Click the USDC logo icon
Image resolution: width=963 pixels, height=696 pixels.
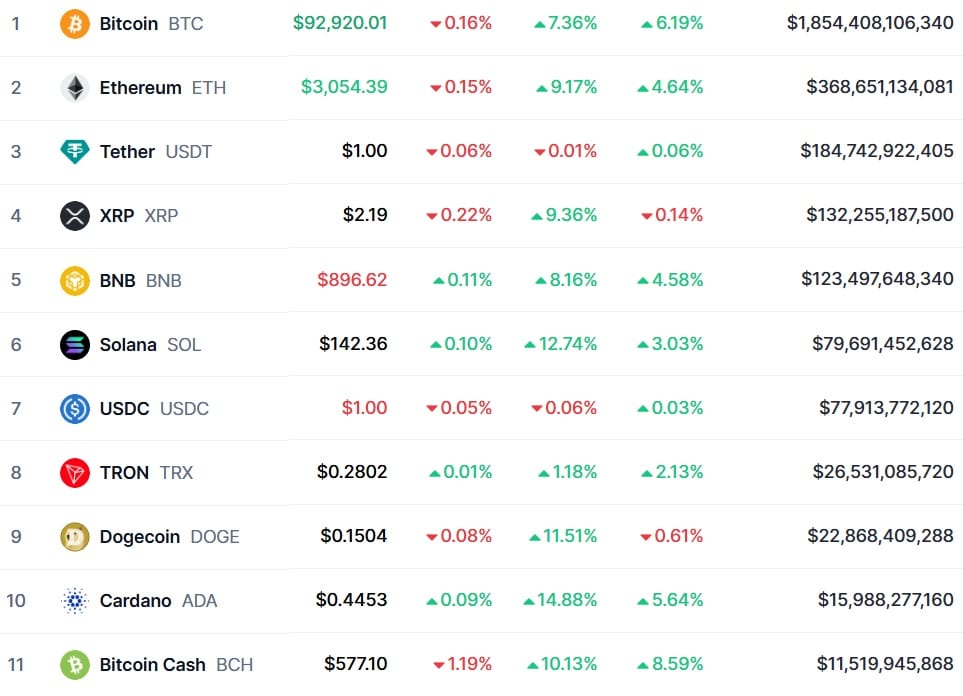(75, 409)
